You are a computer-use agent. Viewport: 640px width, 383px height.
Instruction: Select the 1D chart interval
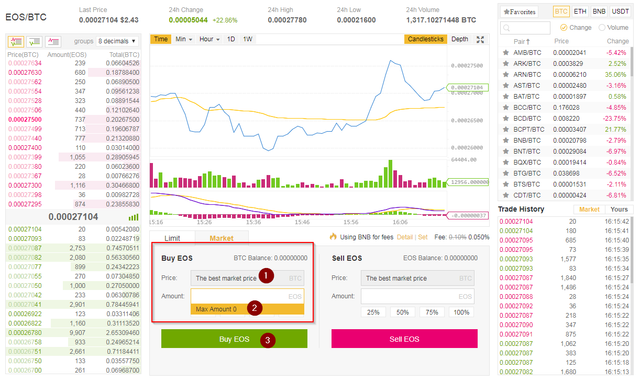click(x=231, y=39)
